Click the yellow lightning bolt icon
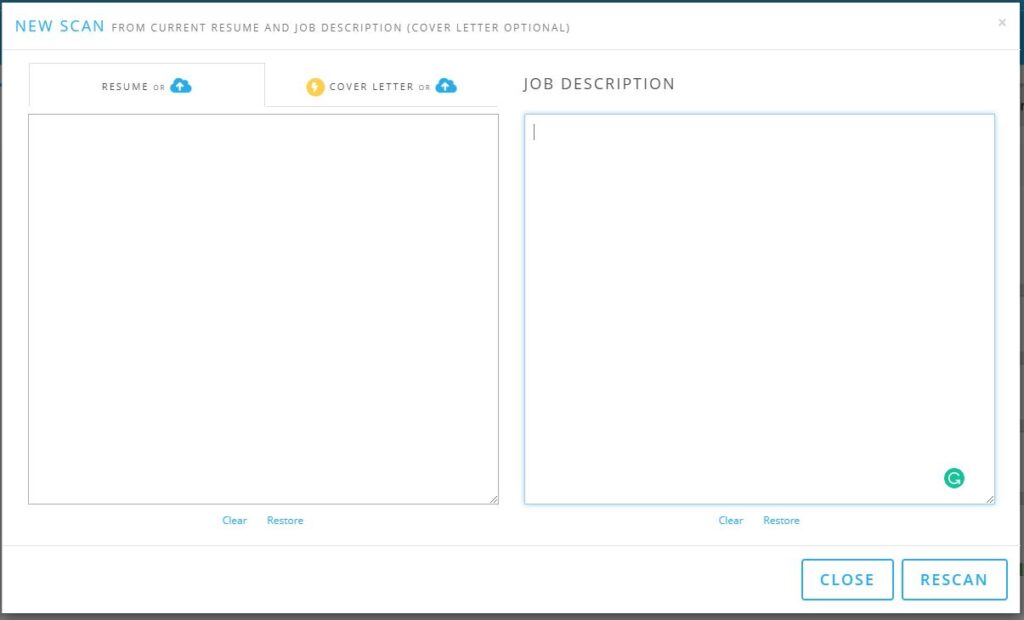 coord(315,87)
